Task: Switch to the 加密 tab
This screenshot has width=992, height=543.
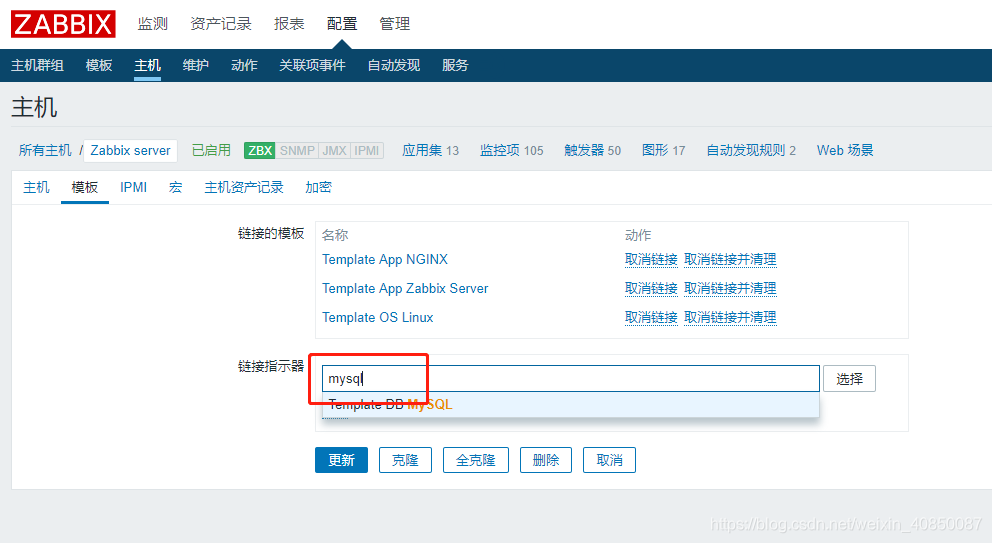Action: (318, 187)
